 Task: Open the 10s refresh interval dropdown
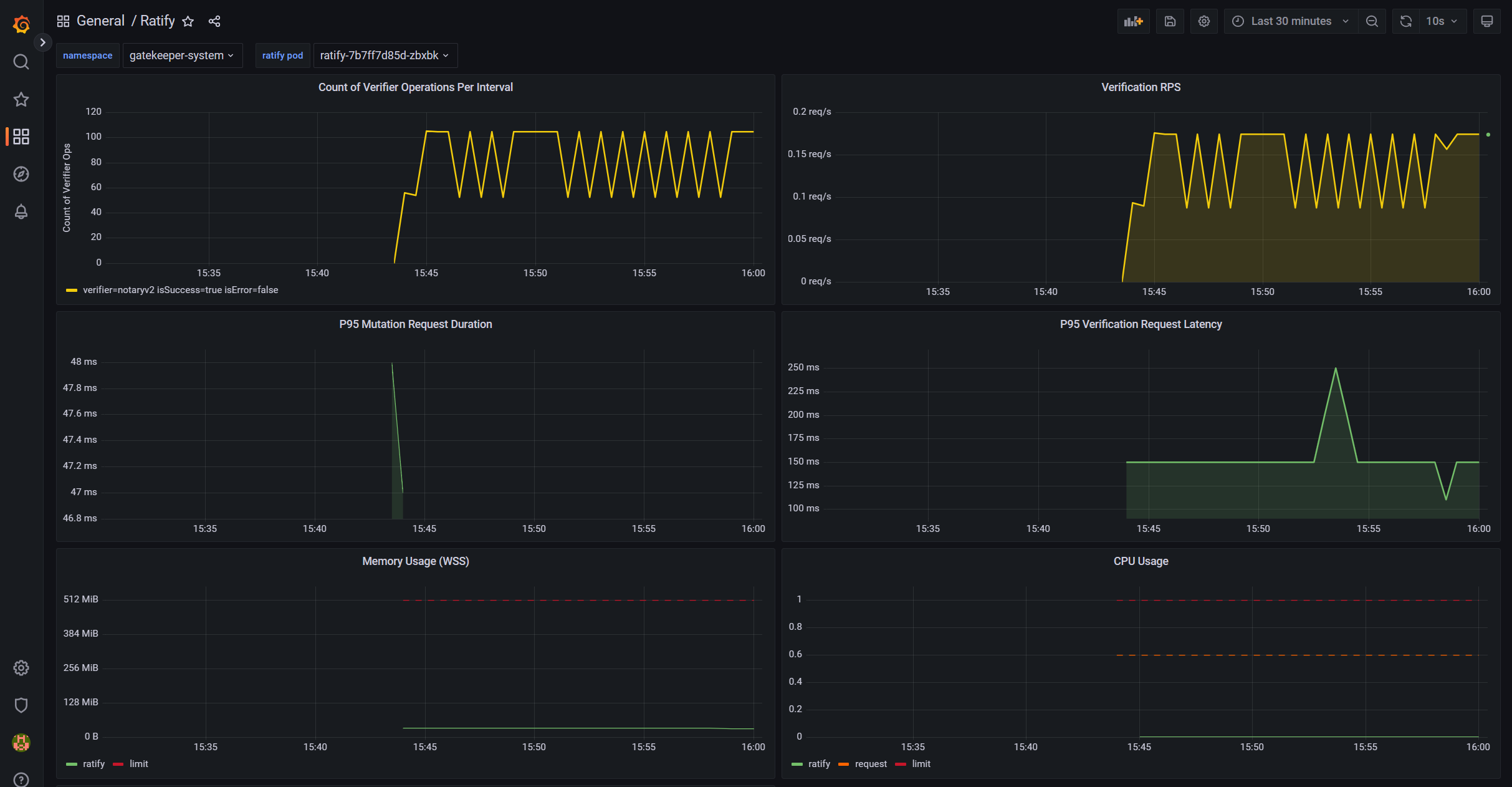tap(1441, 21)
